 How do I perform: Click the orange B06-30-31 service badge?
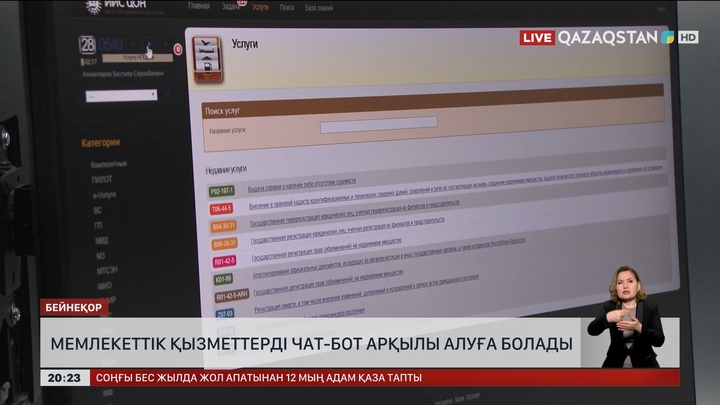pos(225,244)
